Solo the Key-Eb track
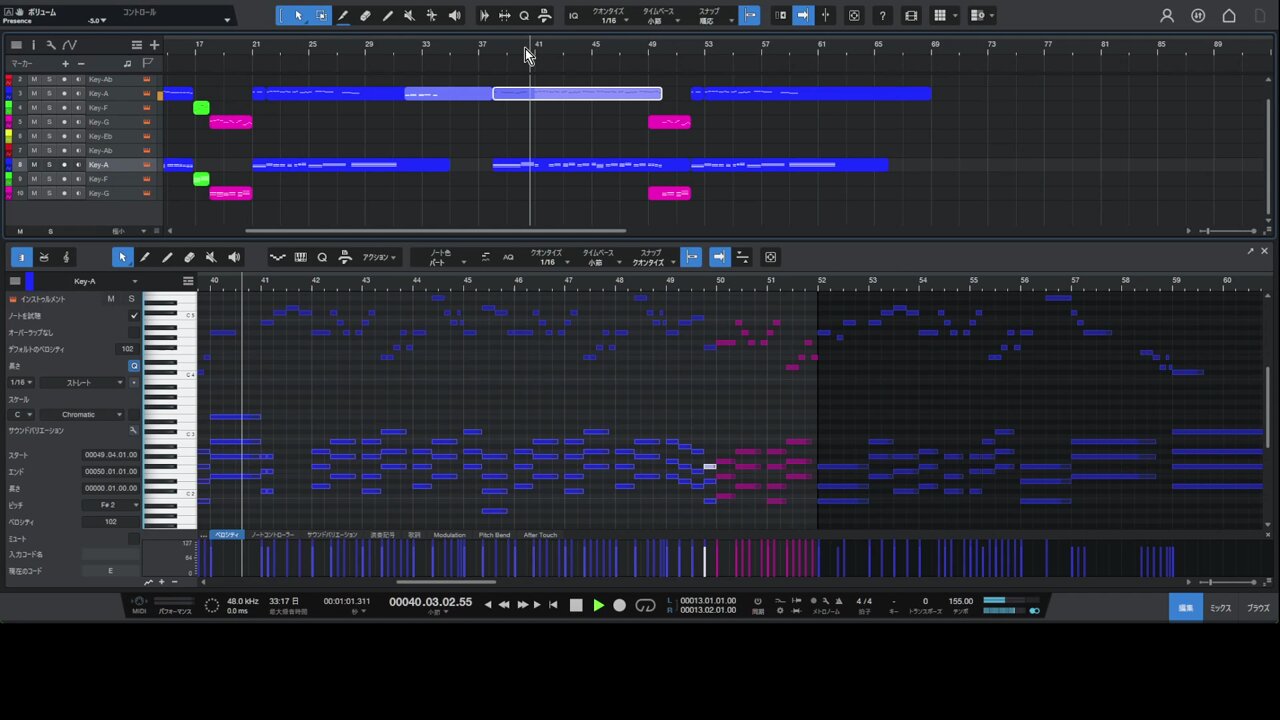This screenshot has width=1280, height=720. tap(49, 136)
